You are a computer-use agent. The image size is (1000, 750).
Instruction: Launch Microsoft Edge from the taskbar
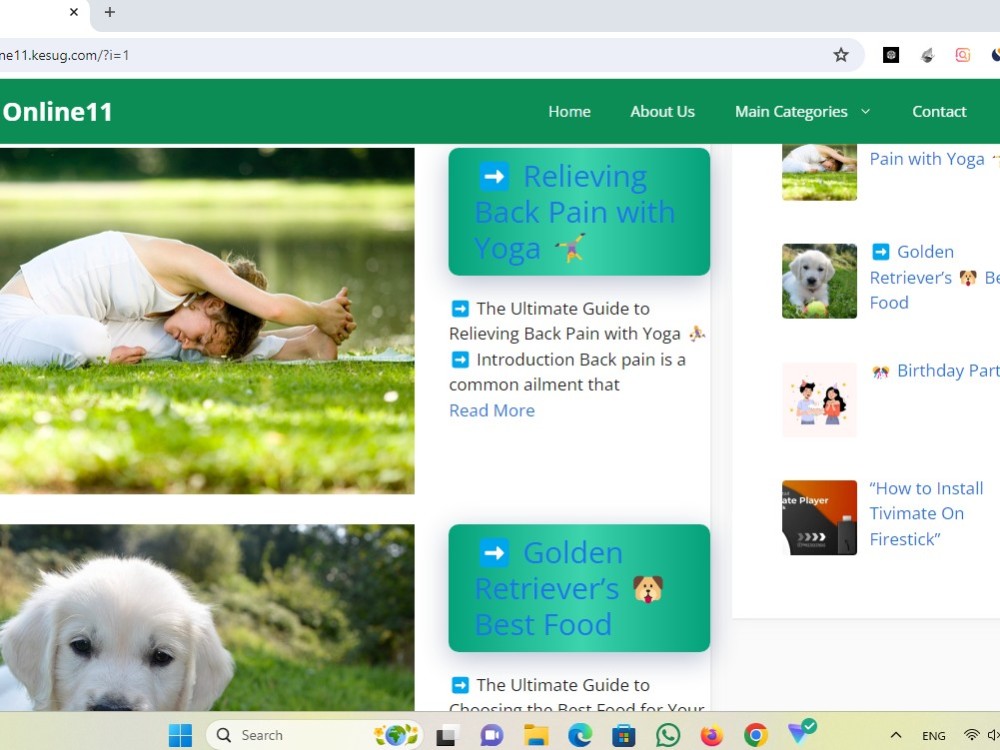(580, 735)
